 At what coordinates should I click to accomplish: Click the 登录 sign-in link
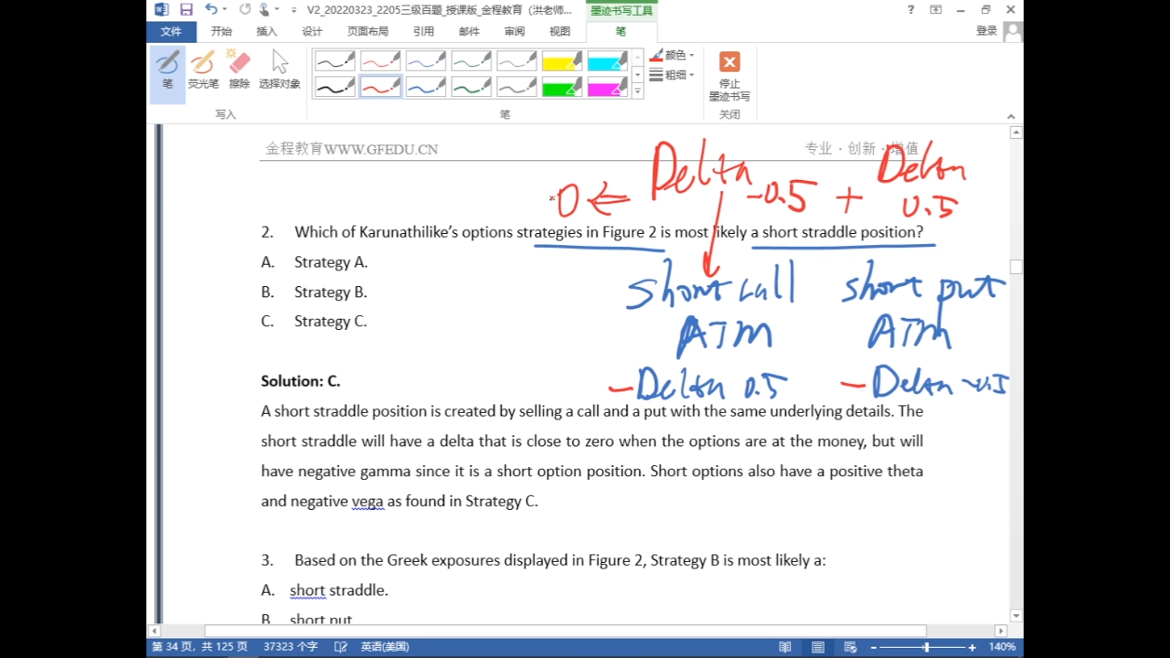986,31
